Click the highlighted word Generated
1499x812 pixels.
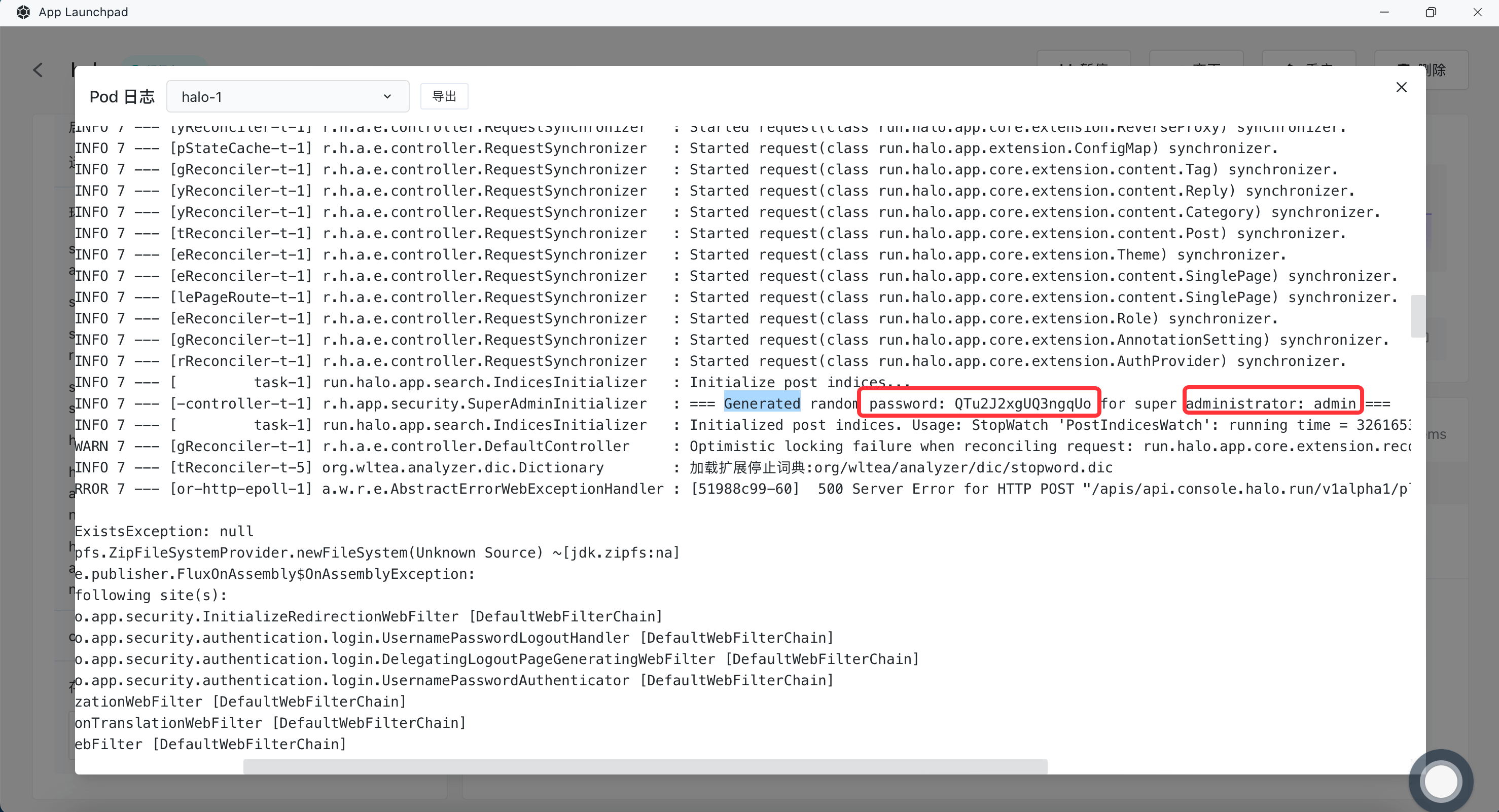pyautogui.click(x=762, y=403)
